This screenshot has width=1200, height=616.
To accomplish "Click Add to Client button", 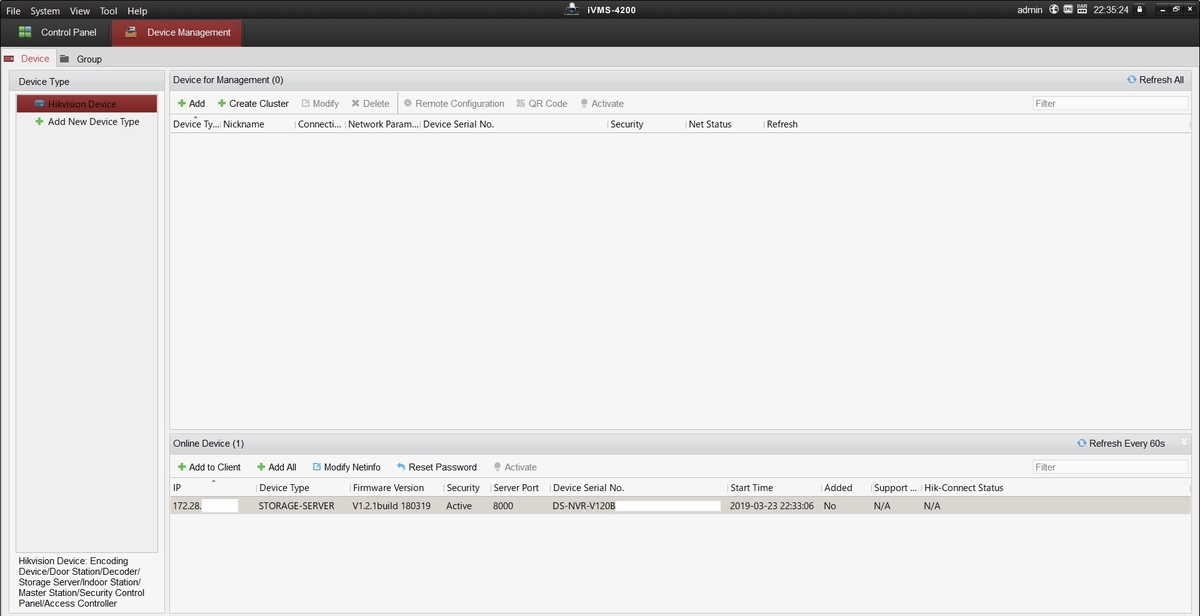I will 209,467.
